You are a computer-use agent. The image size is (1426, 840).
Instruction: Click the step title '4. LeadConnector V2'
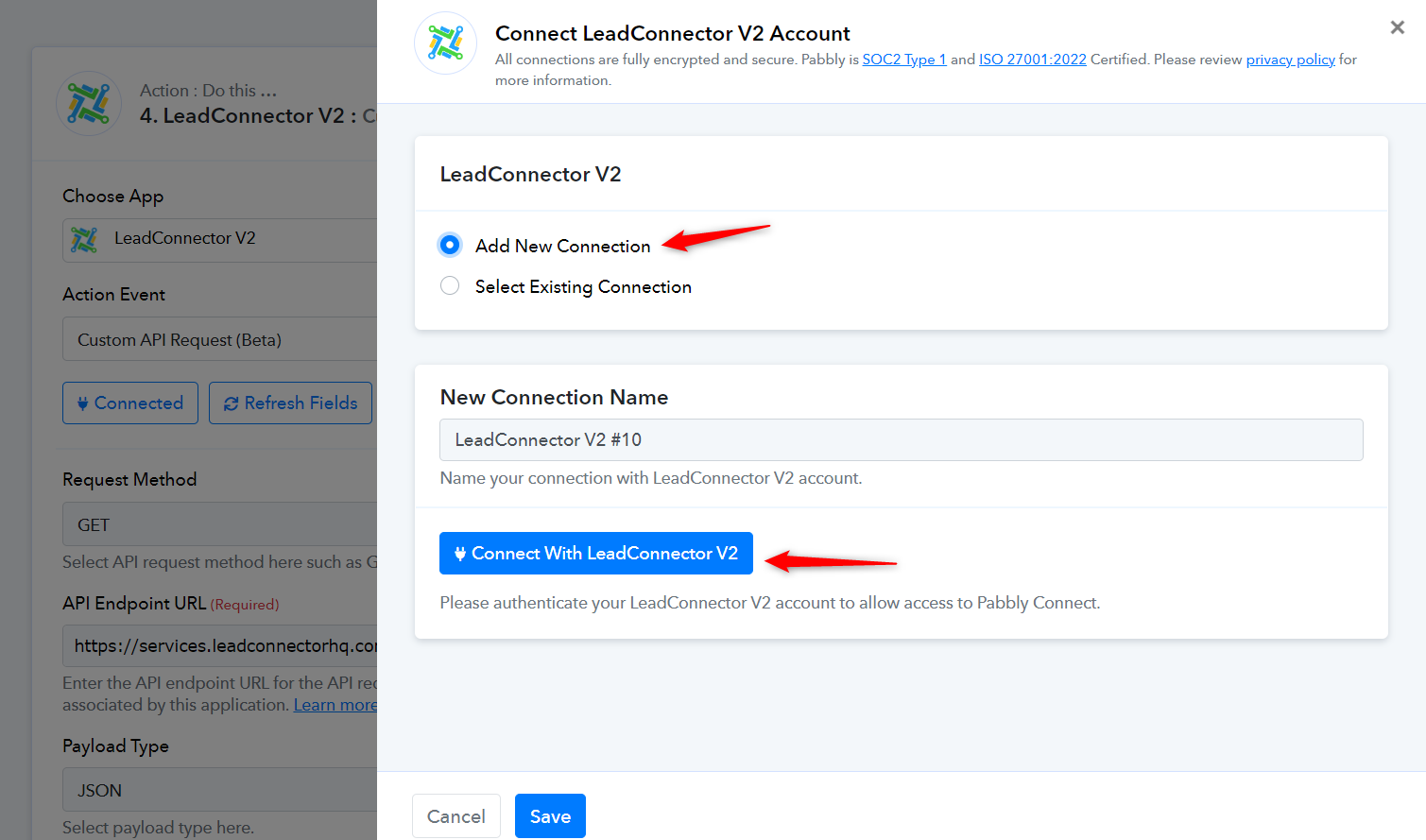(242, 116)
